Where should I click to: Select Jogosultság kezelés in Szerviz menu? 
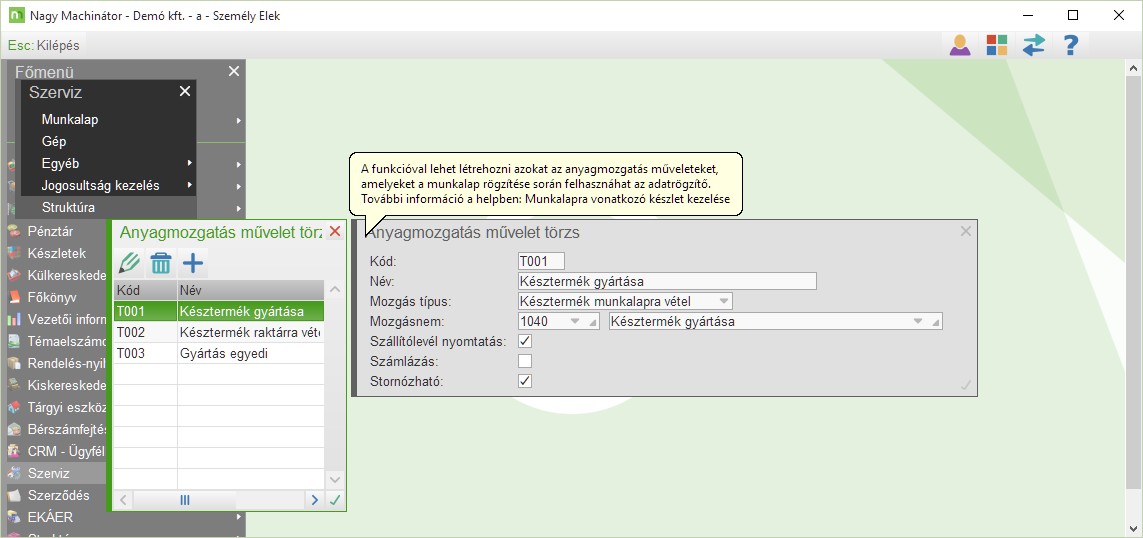click(101, 185)
